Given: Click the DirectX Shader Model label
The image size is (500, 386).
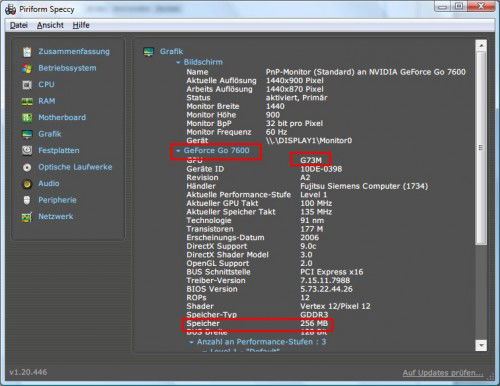Looking at the screenshot, I should (x=227, y=255).
